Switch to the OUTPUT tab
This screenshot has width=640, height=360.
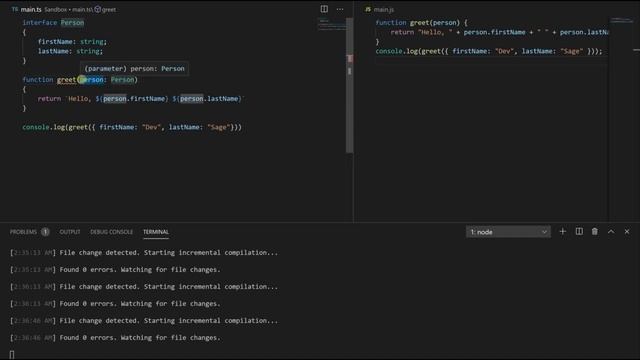click(x=70, y=232)
